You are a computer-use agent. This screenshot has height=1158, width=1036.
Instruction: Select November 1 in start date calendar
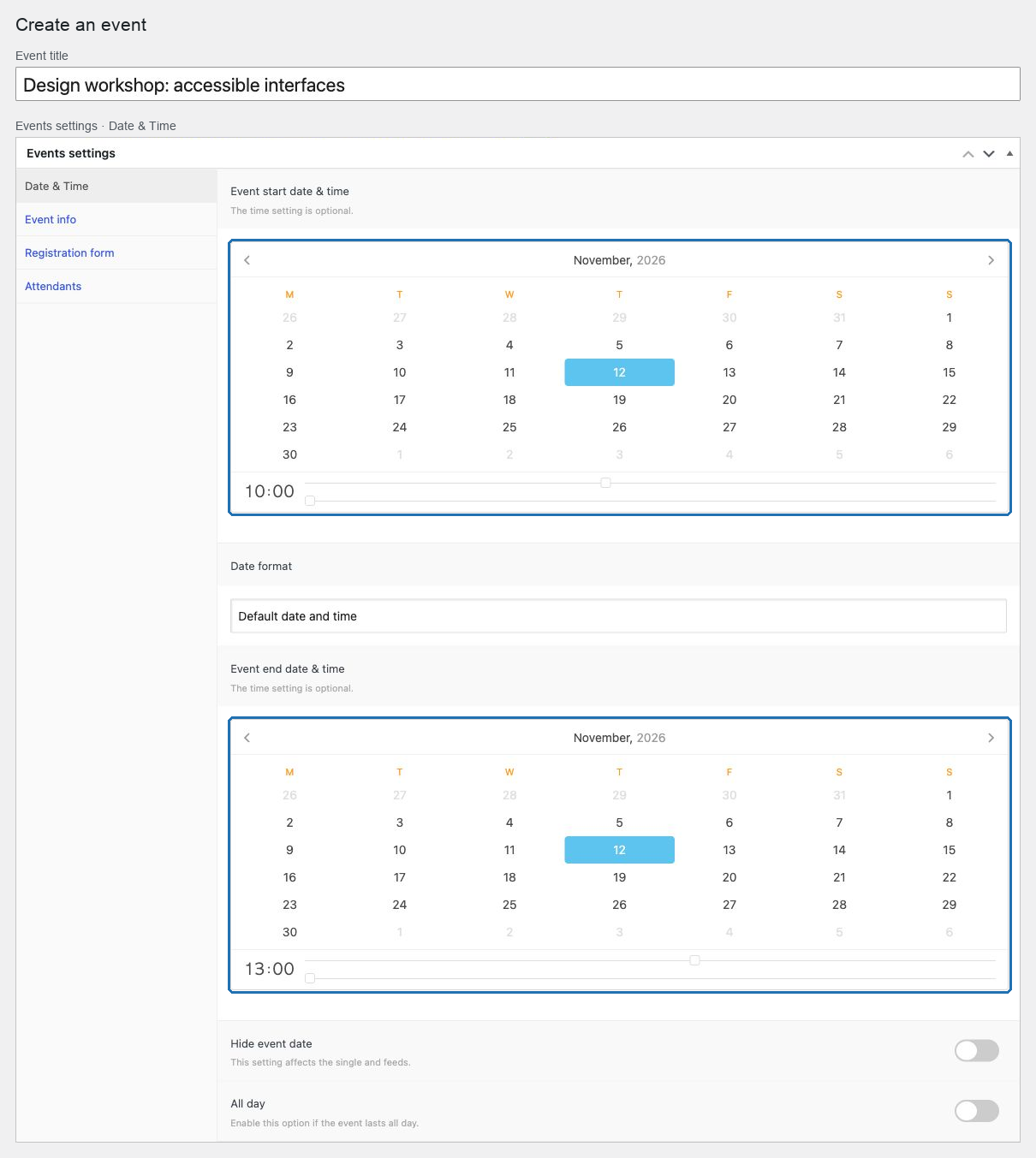click(x=949, y=318)
